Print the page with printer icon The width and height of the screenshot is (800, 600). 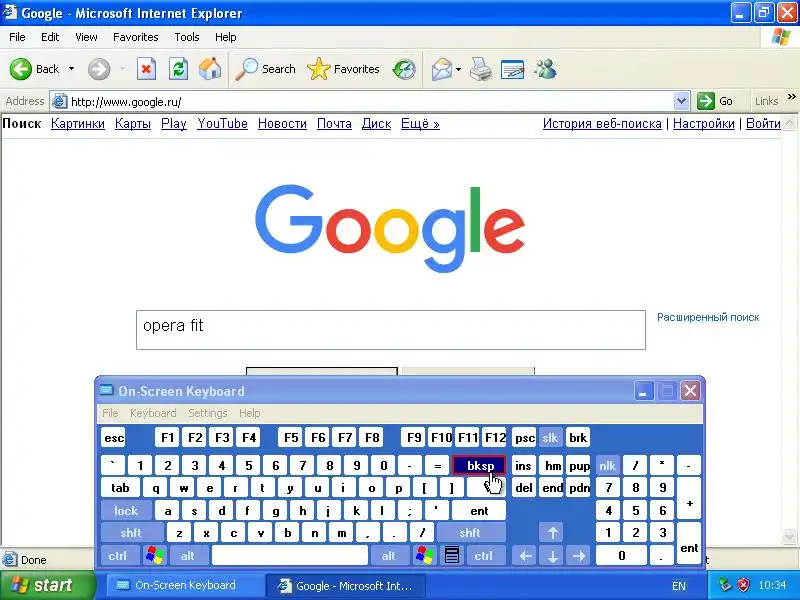pyautogui.click(x=481, y=69)
